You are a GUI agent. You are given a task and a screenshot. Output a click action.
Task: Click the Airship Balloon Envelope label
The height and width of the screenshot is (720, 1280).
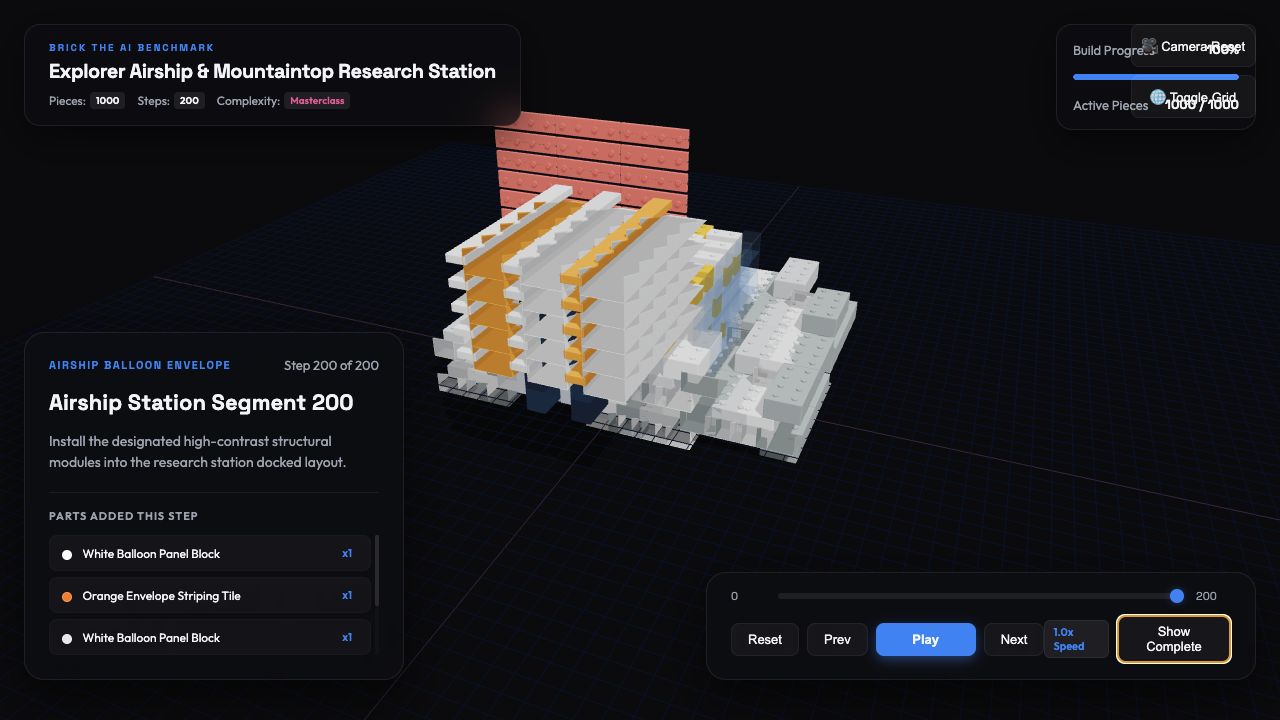click(140, 366)
